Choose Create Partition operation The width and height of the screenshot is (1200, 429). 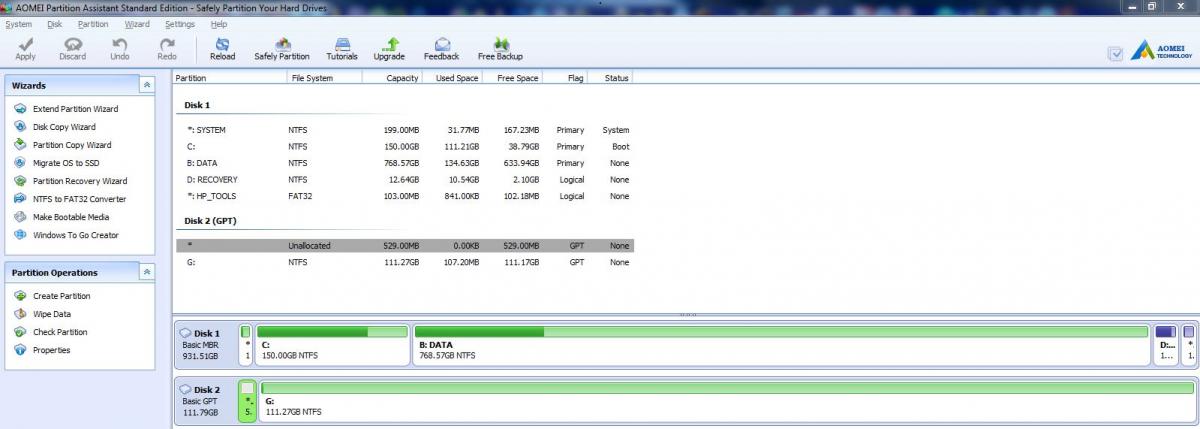(x=61, y=296)
